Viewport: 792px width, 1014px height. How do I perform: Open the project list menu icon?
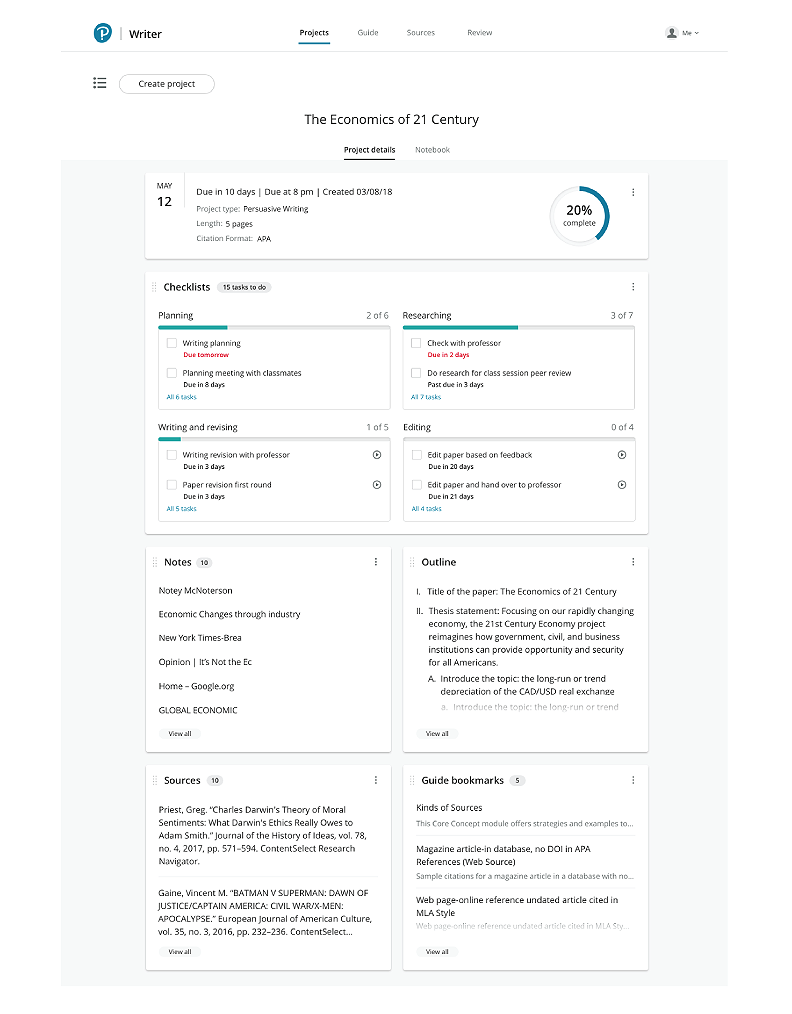(100, 83)
